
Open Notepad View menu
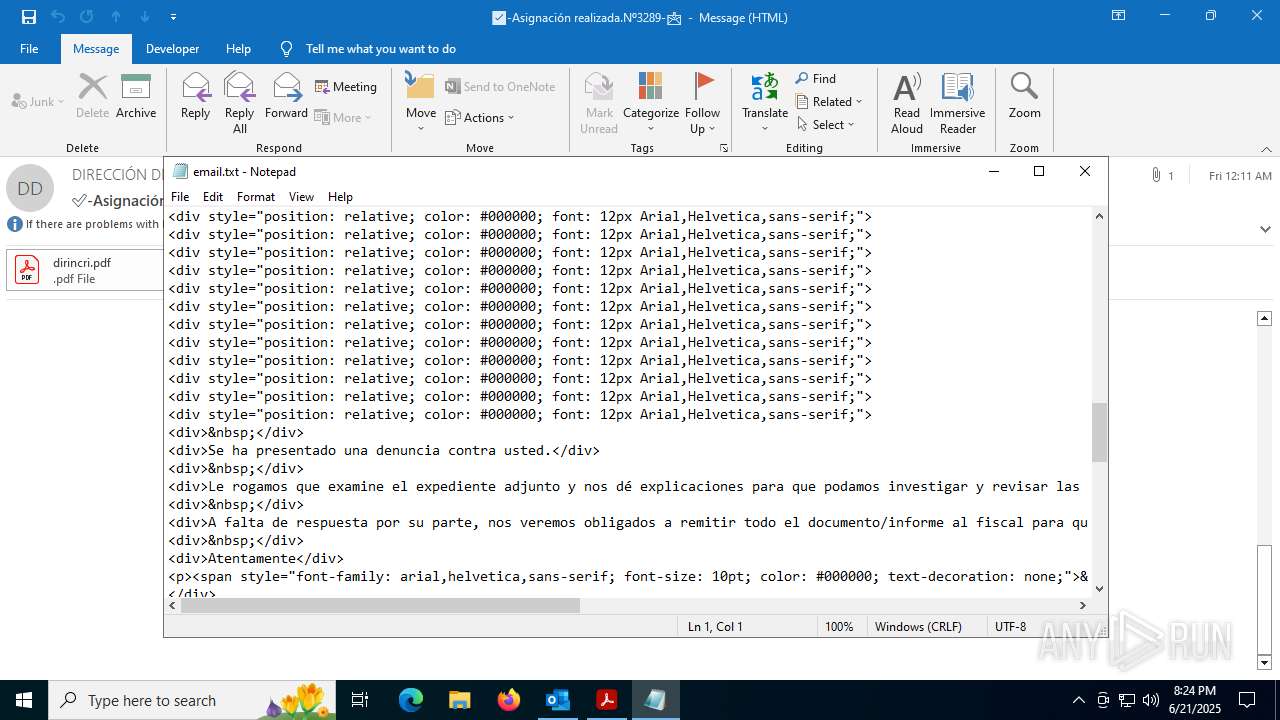[x=301, y=196]
